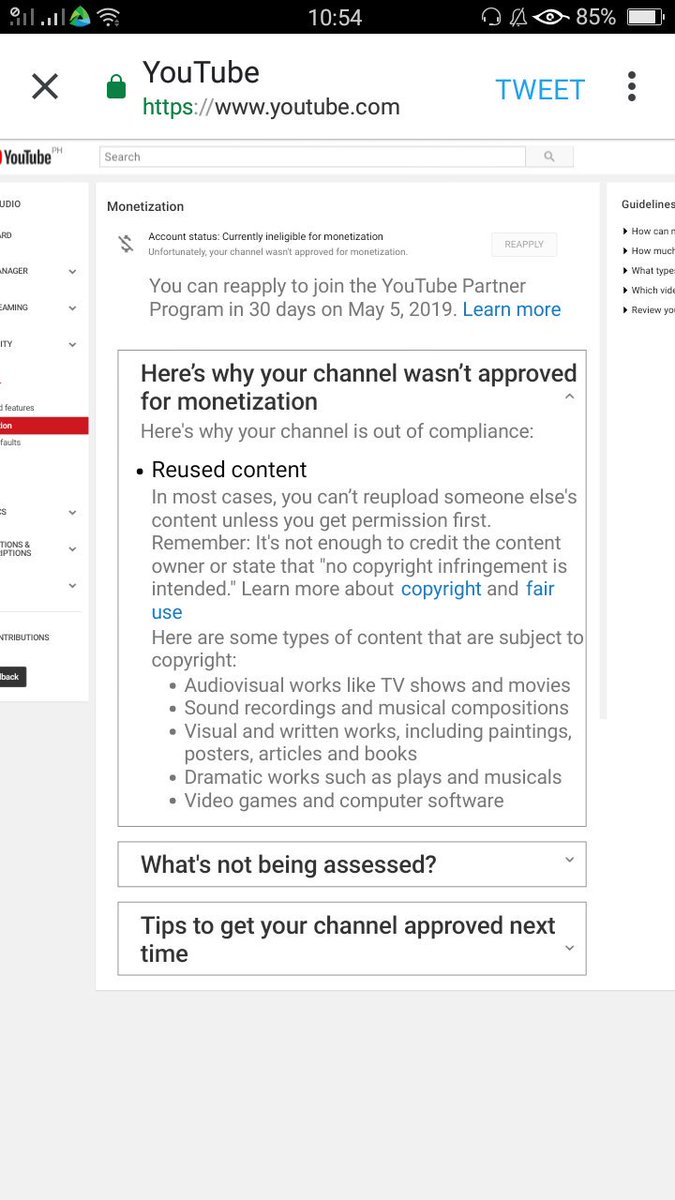
Task: Follow the Learn more link
Action: [x=511, y=310]
